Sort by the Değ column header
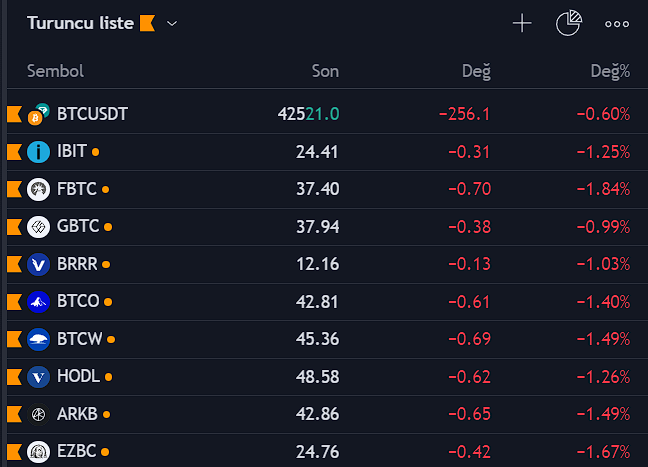The image size is (648, 467). (x=476, y=71)
